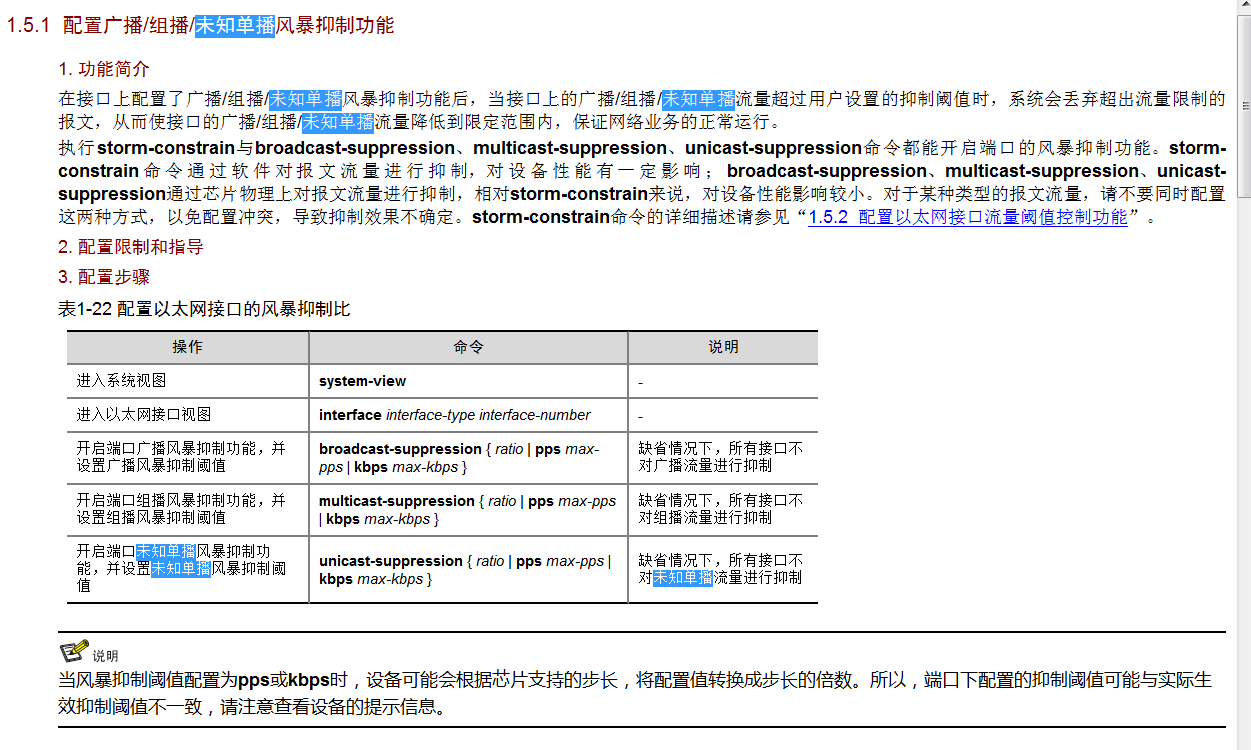Click the 开启端口组播风暴抑制功能 operation cell
Screen dimensions: 1251x750
coord(188,510)
